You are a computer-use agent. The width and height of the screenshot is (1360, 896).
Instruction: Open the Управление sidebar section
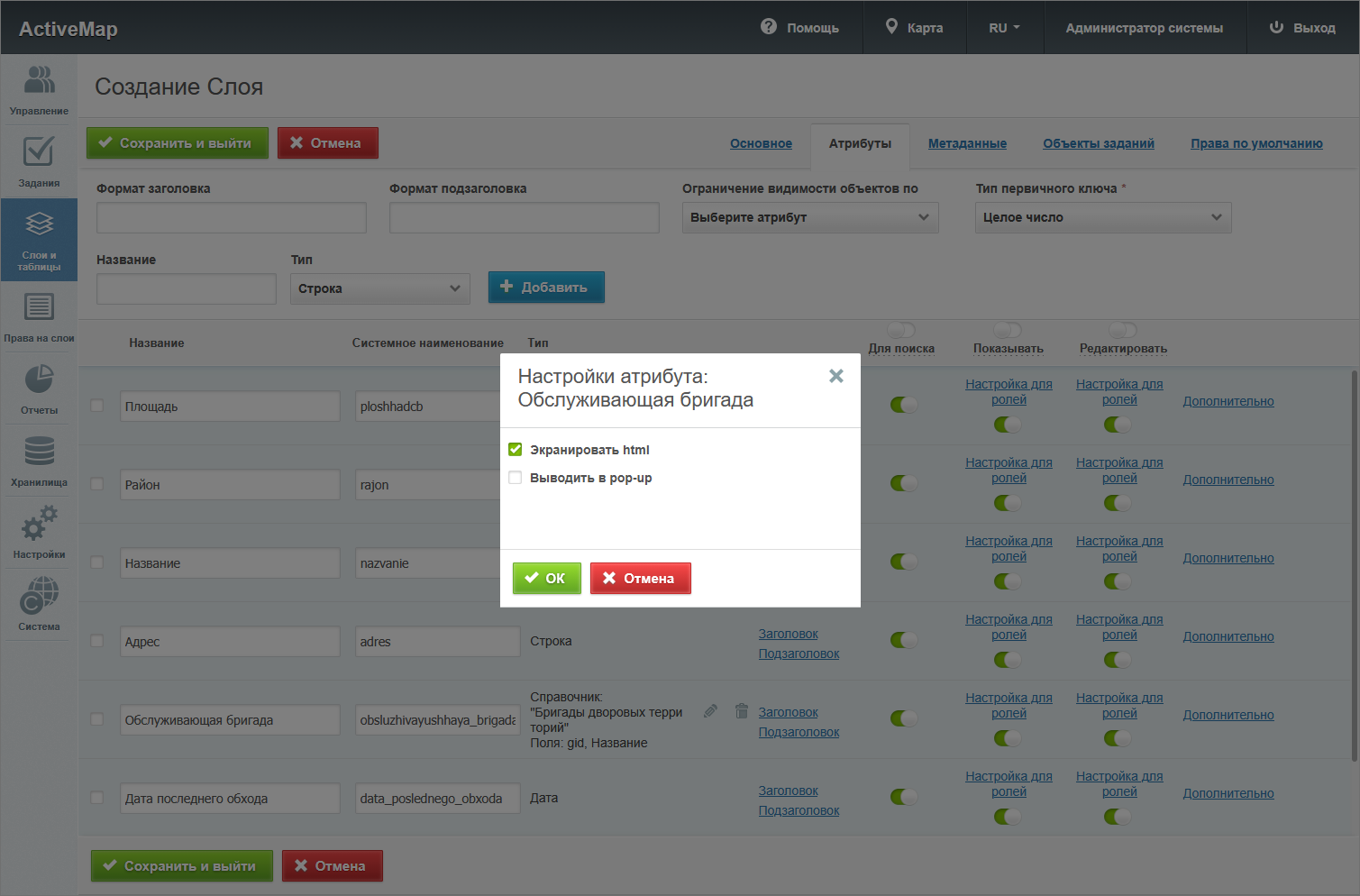[39, 90]
